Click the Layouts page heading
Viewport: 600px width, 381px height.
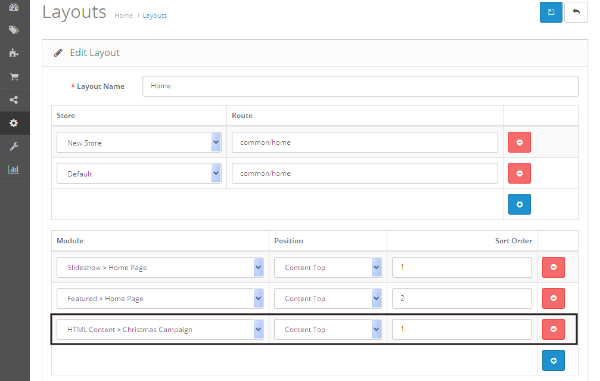74,12
